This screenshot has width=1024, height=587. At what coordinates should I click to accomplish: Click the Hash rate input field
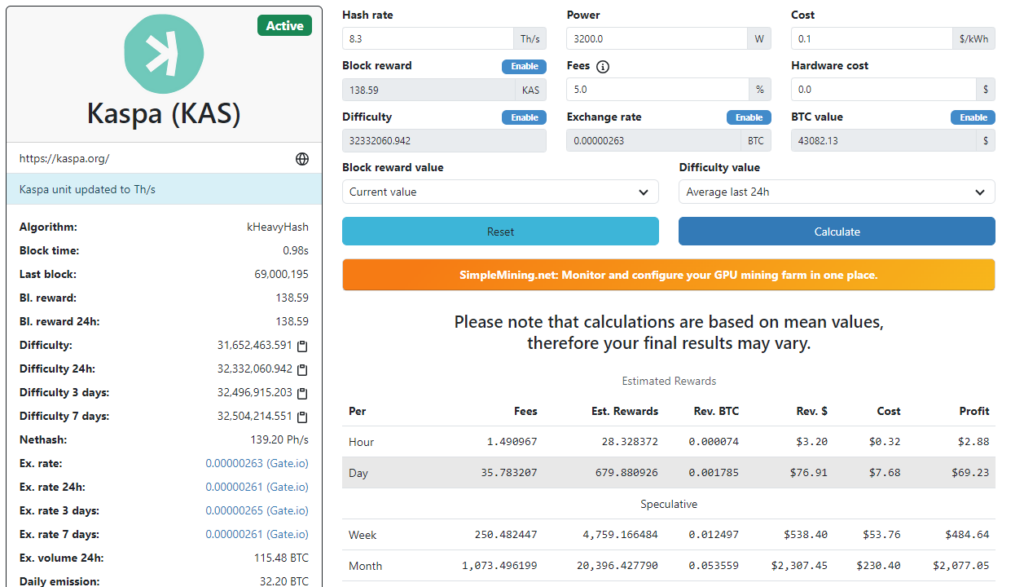428,39
